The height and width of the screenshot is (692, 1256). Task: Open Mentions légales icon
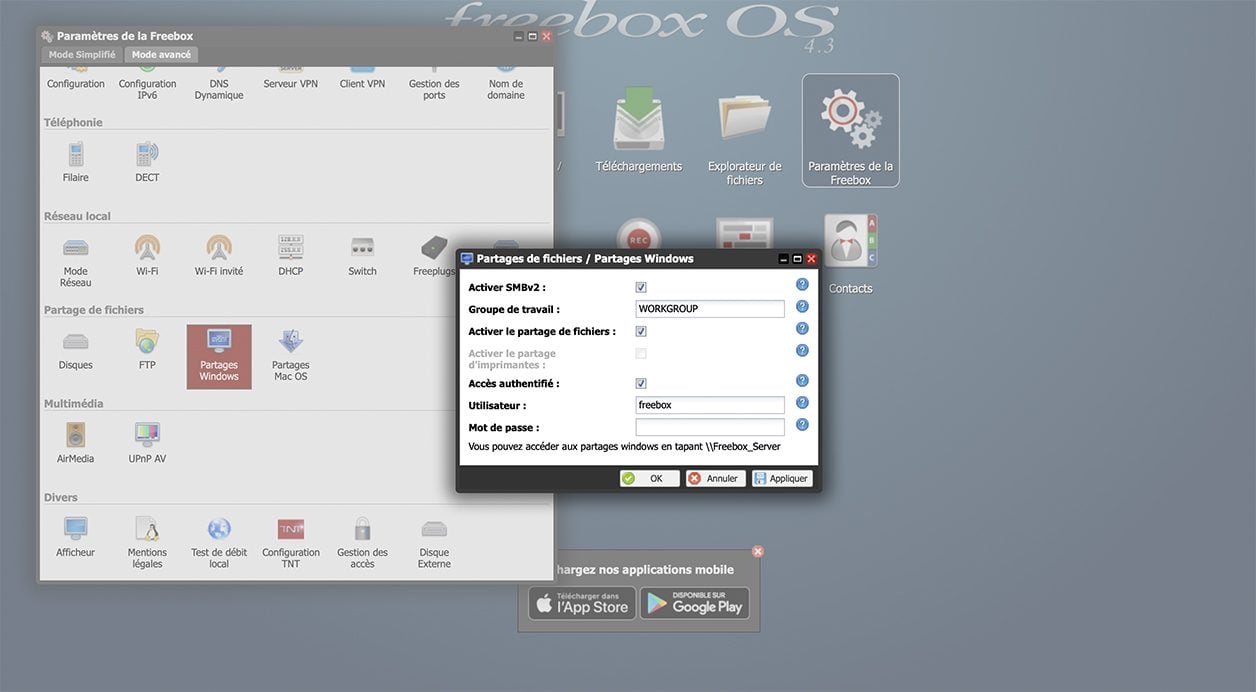click(x=147, y=543)
